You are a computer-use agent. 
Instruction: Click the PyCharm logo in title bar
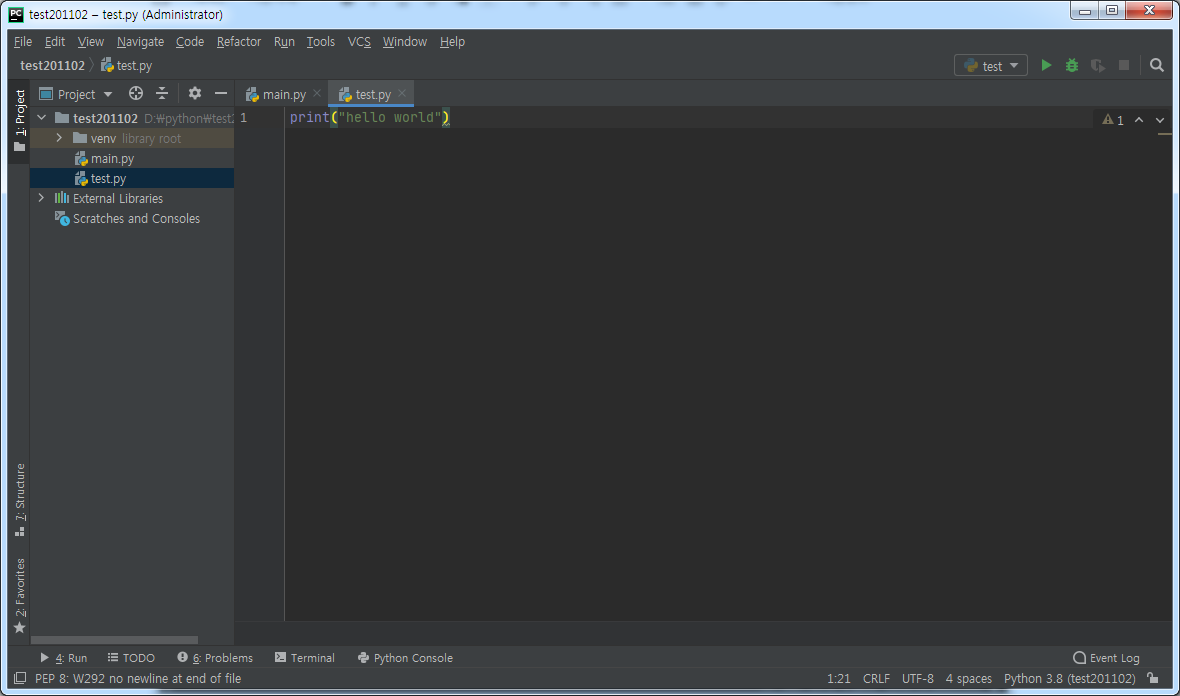pyautogui.click(x=16, y=14)
